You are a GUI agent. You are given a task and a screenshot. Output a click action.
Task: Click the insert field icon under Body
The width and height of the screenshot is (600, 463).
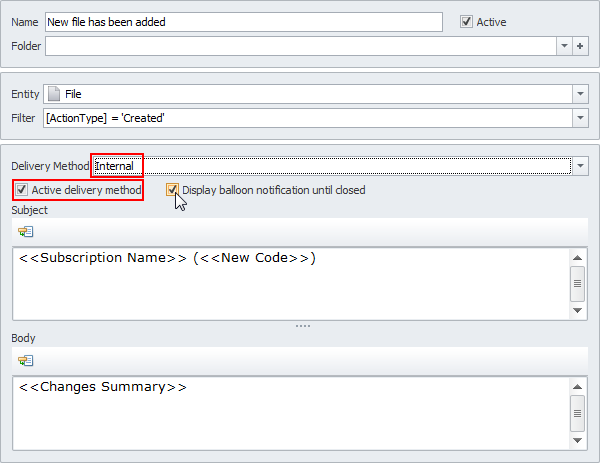26,360
